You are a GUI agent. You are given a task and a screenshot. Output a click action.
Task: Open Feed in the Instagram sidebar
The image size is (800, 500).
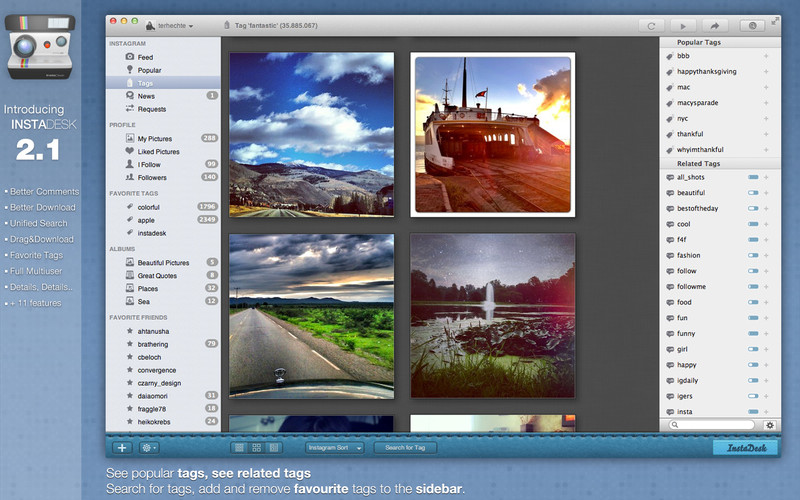pyautogui.click(x=146, y=57)
